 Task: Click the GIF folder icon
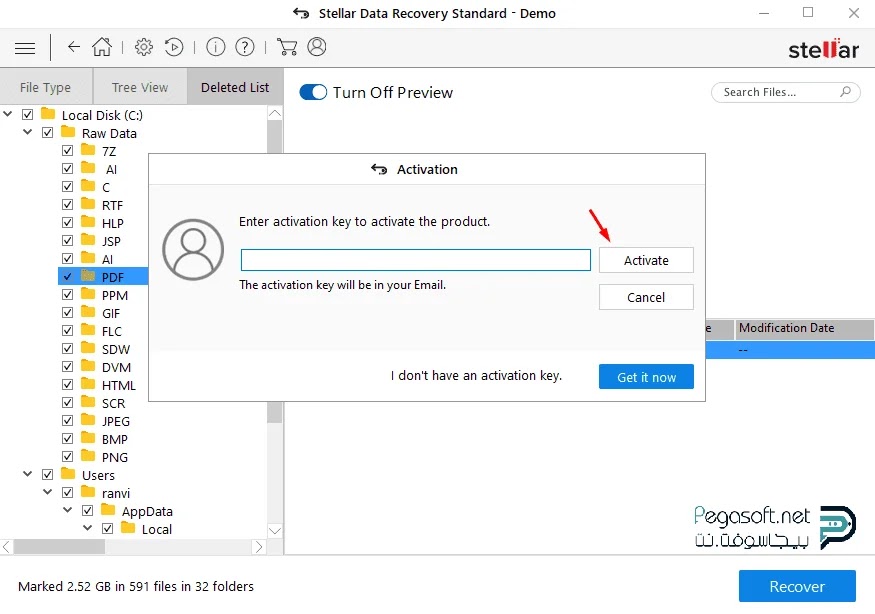click(88, 311)
